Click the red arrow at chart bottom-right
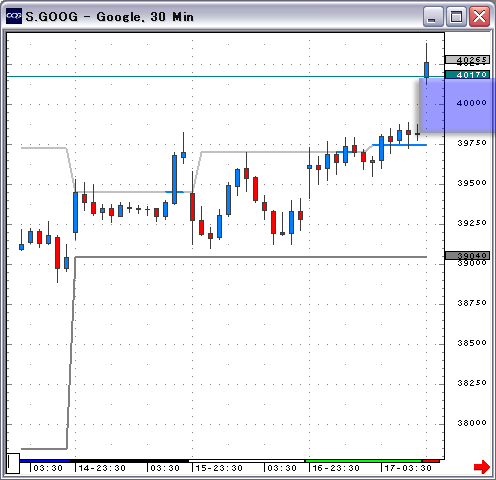The height and width of the screenshot is (480, 496). [482, 466]
